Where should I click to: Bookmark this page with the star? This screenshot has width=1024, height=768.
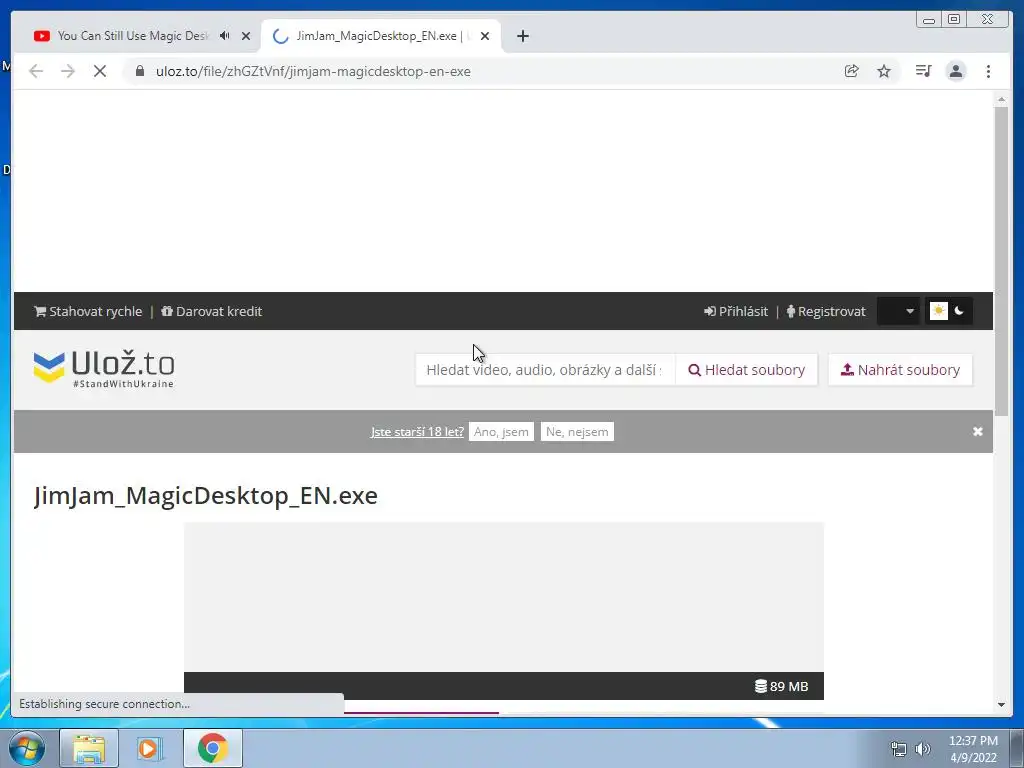(x=884, y=71)
